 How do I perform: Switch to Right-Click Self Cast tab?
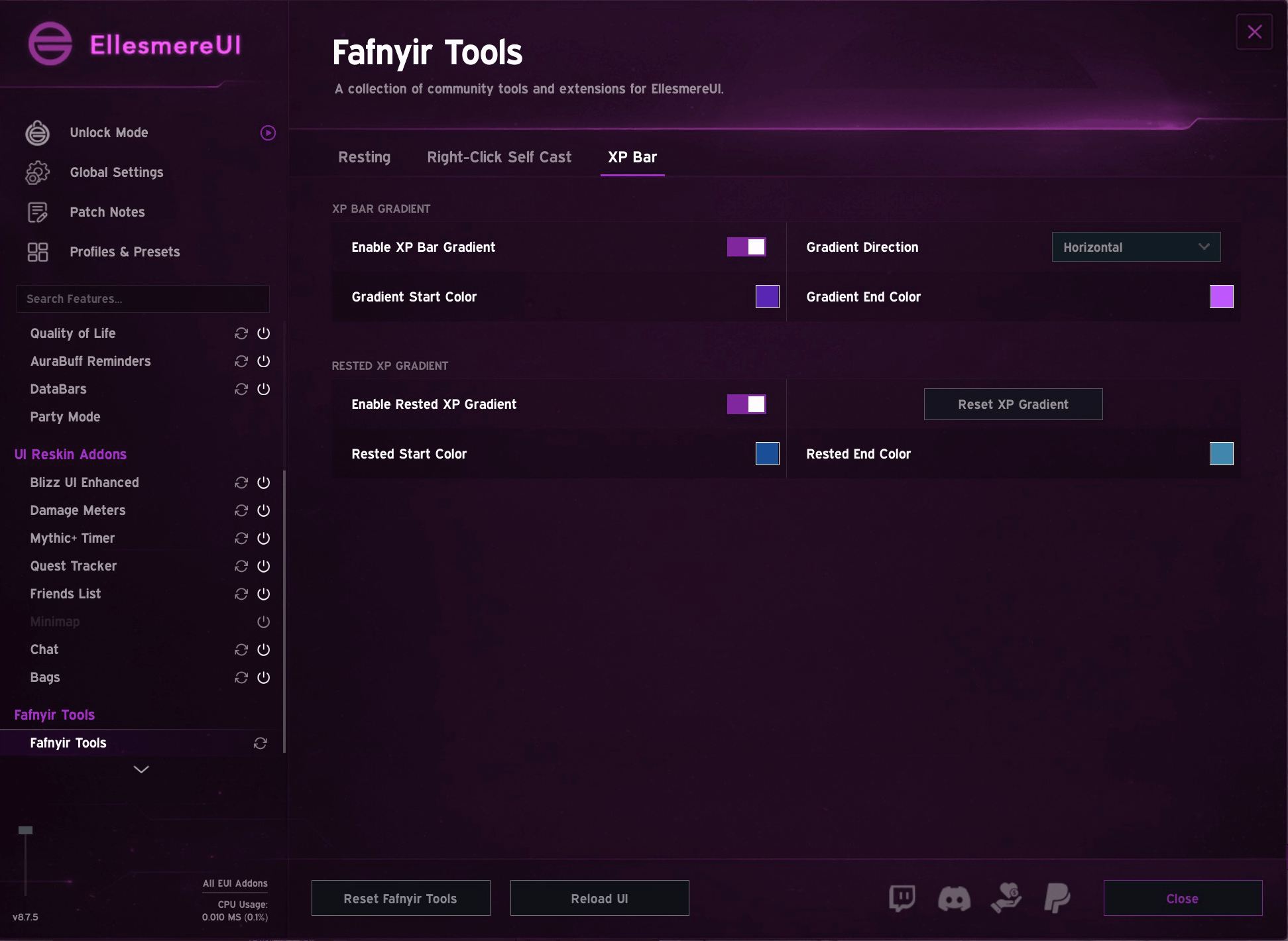pos(499,158)
